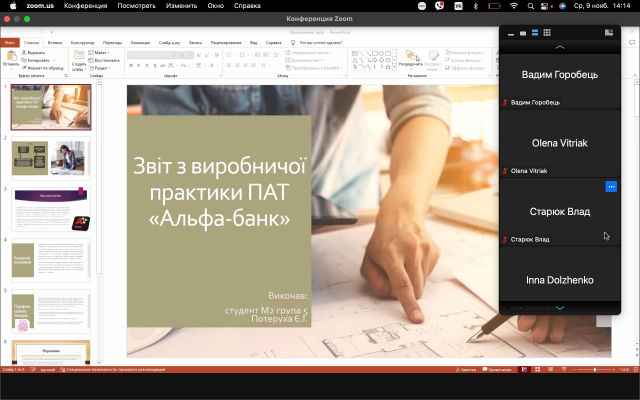Click the Tell me lightbulb icon
Screen dimensions: 640x400
coord(293,42)
